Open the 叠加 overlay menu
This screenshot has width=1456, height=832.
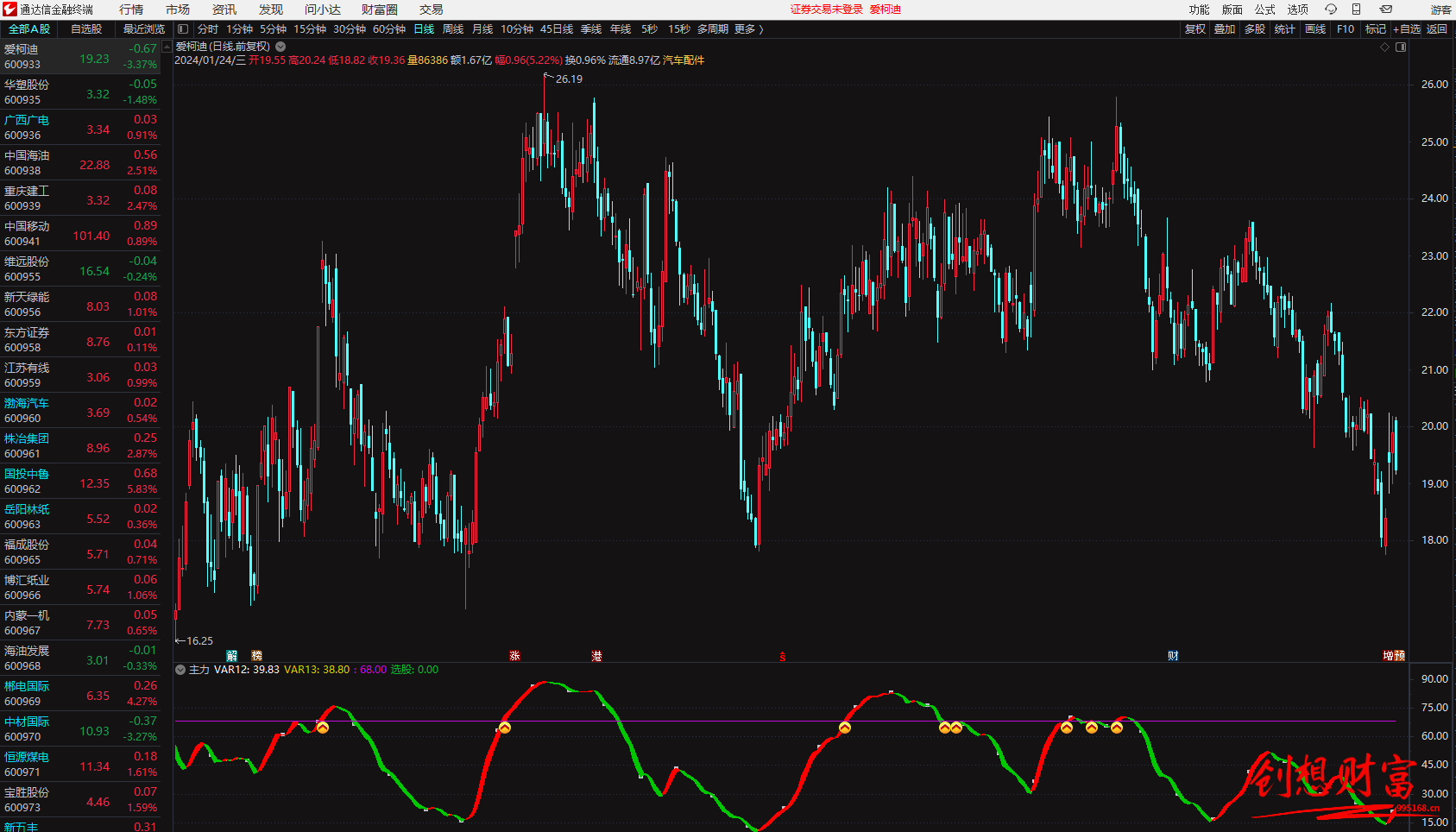click(x=1225, y=29)
